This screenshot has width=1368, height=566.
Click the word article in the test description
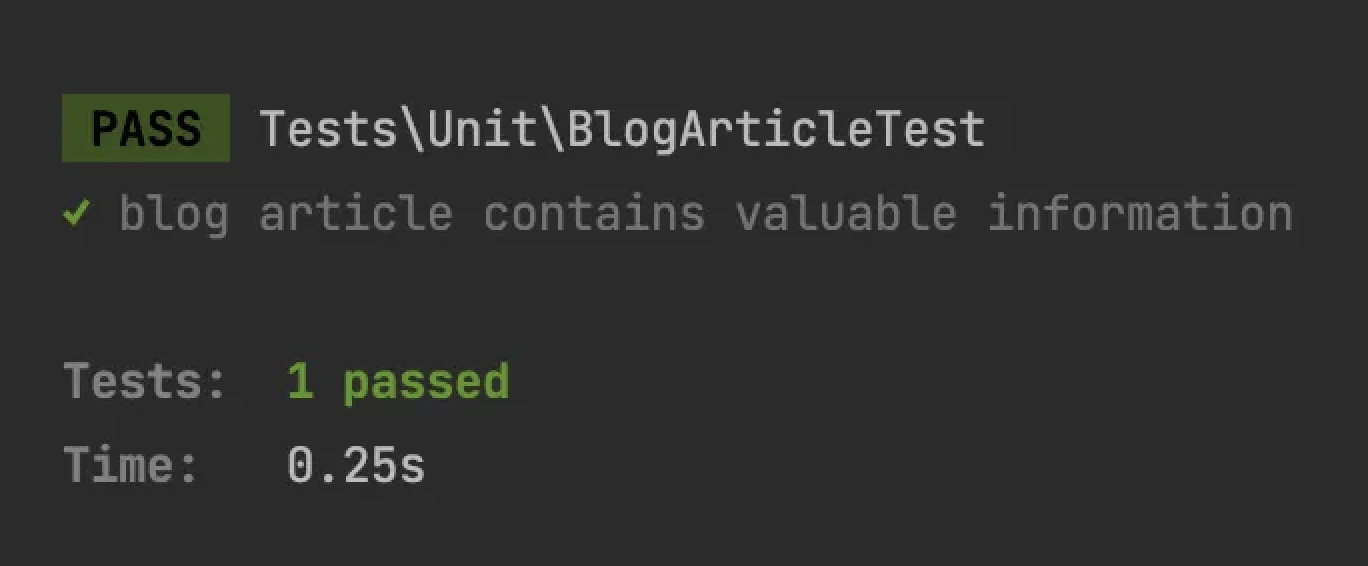coord(356,214)
